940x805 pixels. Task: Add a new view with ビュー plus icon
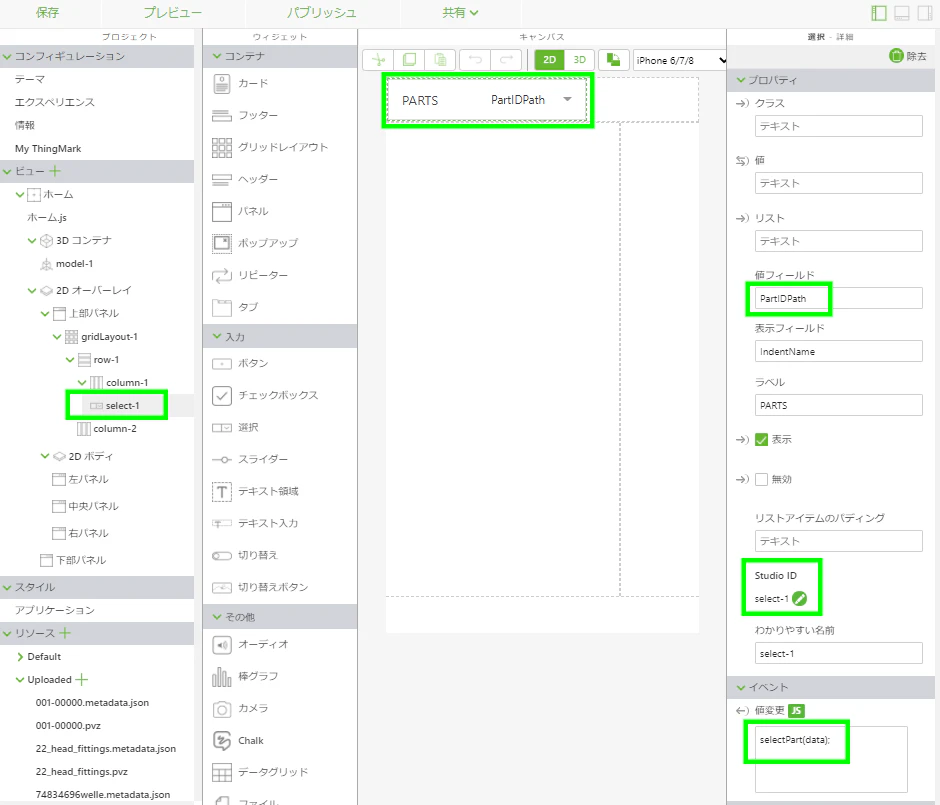[x=55, y=171]
